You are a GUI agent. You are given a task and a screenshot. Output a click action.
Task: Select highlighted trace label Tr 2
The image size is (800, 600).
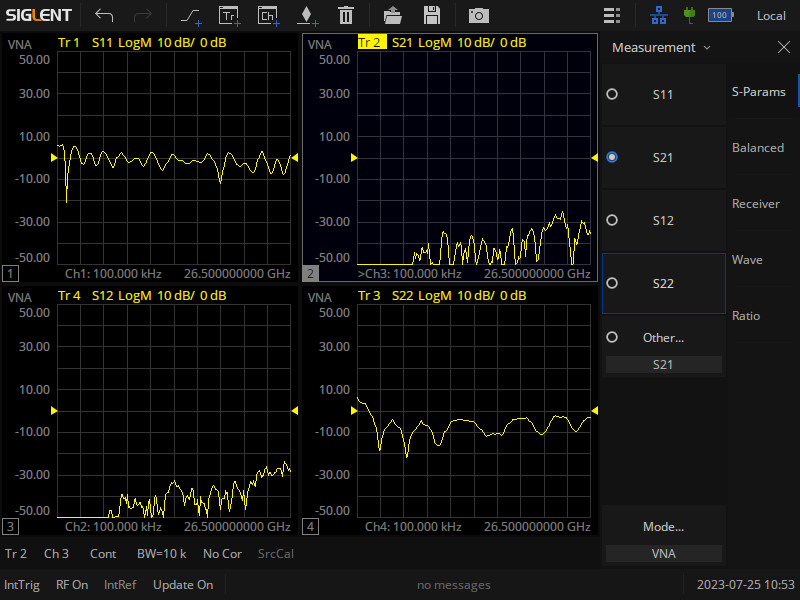point(372,42)
